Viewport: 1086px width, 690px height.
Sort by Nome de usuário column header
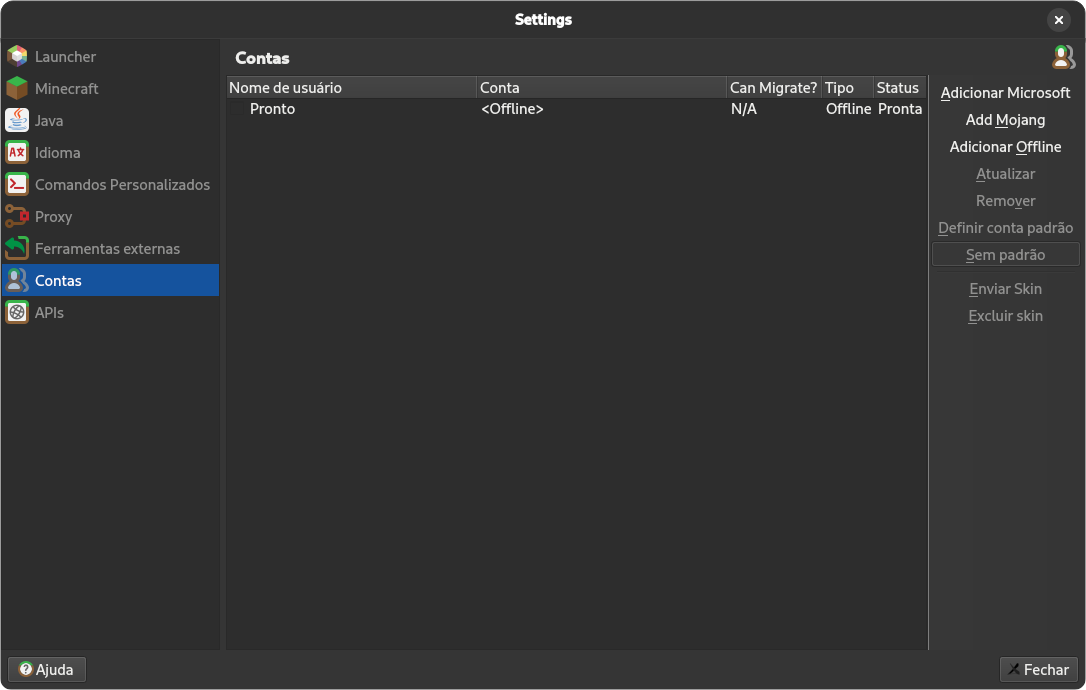[352, 87]
